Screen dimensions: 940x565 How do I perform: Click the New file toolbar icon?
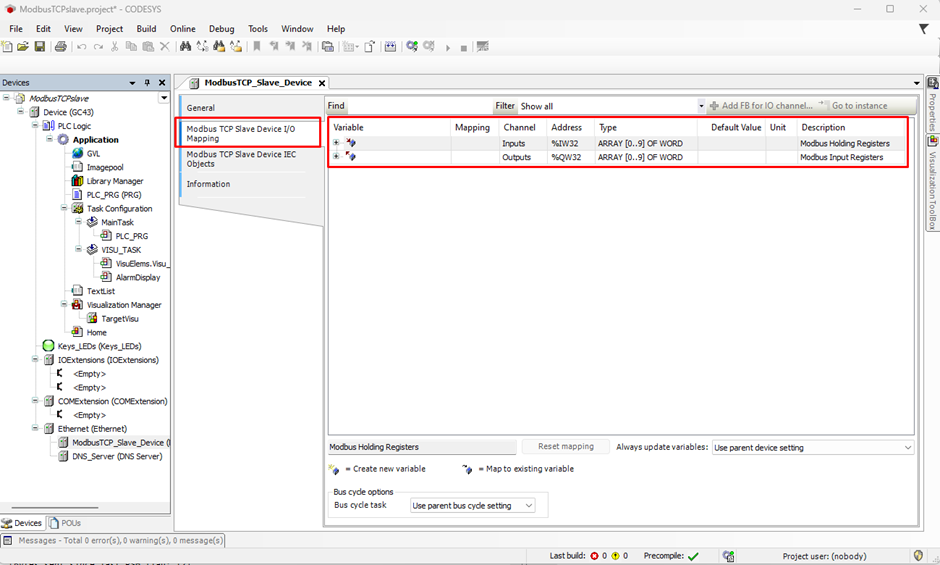[x=7, y=46]
